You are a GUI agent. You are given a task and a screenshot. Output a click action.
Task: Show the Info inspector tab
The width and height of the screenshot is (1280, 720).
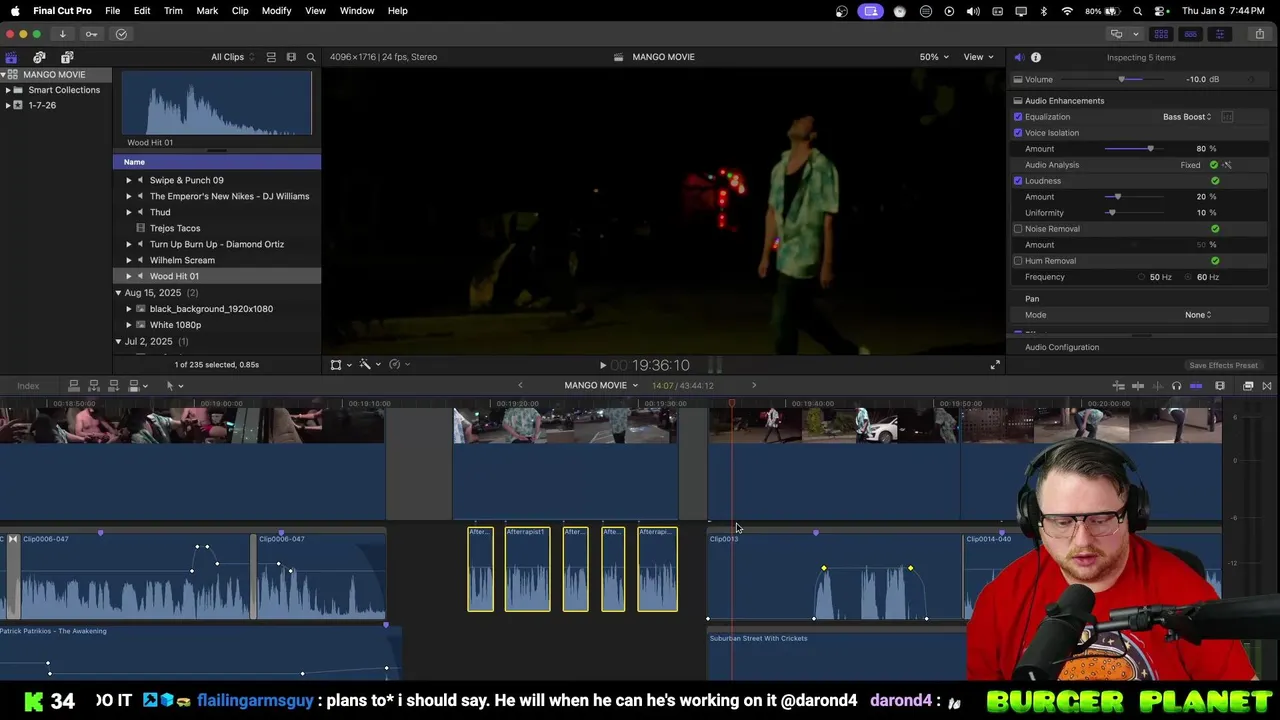pos(1036,57)
